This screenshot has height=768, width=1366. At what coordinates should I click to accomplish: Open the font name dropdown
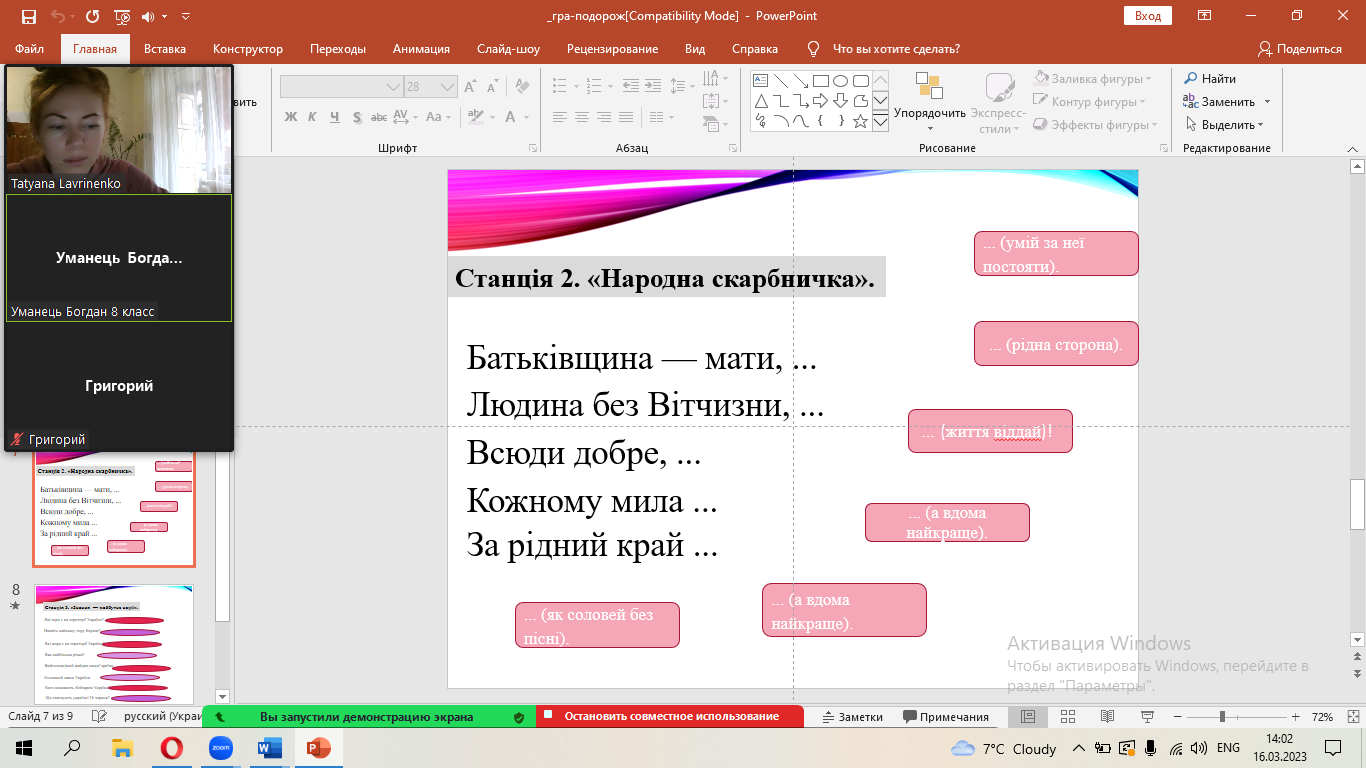(x=393, y=87)
